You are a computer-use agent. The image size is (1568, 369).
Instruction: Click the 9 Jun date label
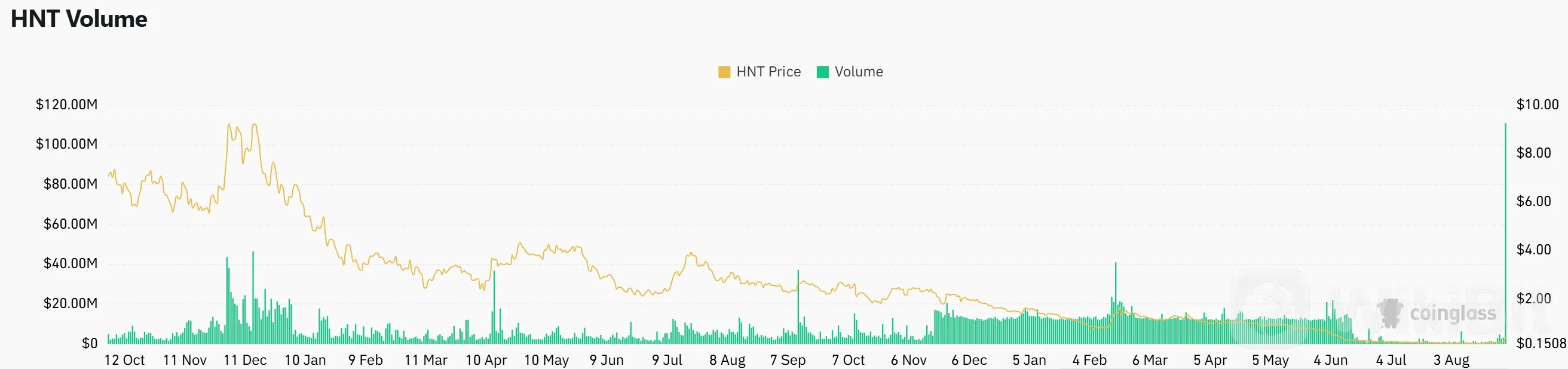(x=607, y=361)
